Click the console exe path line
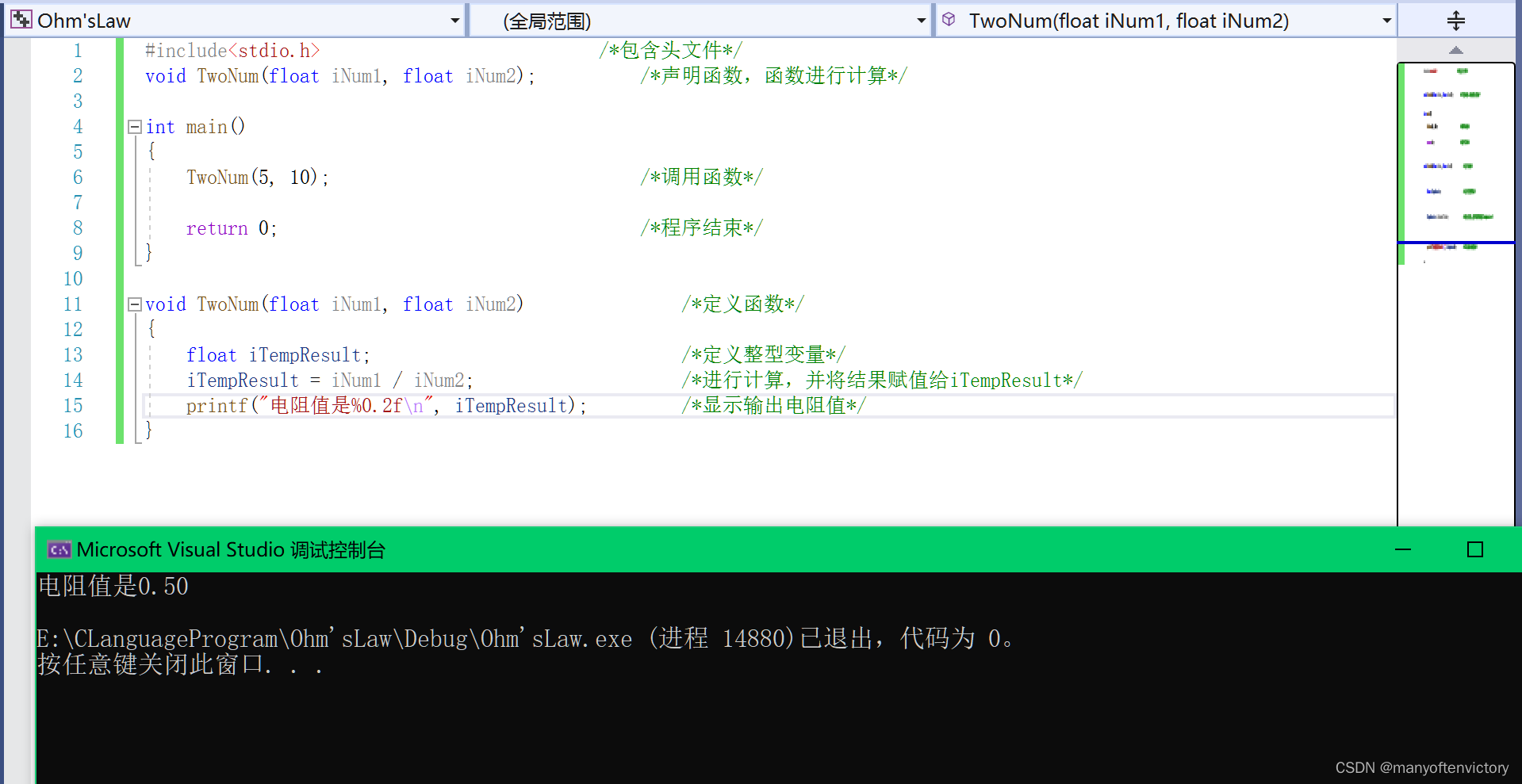 (x=526, y=638)
